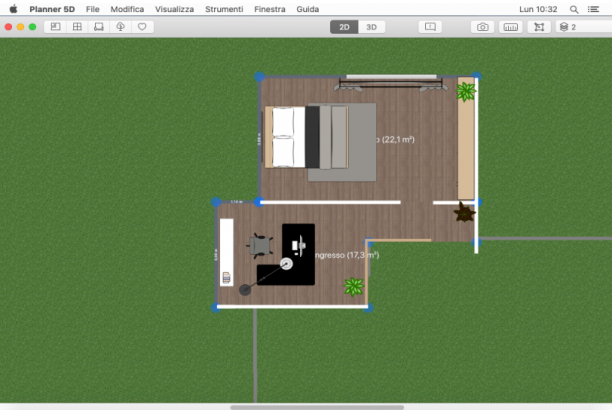Click the top-left bedroom wall corner handle
The height and width of the screenshot is (410, 612).
[259, 77]
